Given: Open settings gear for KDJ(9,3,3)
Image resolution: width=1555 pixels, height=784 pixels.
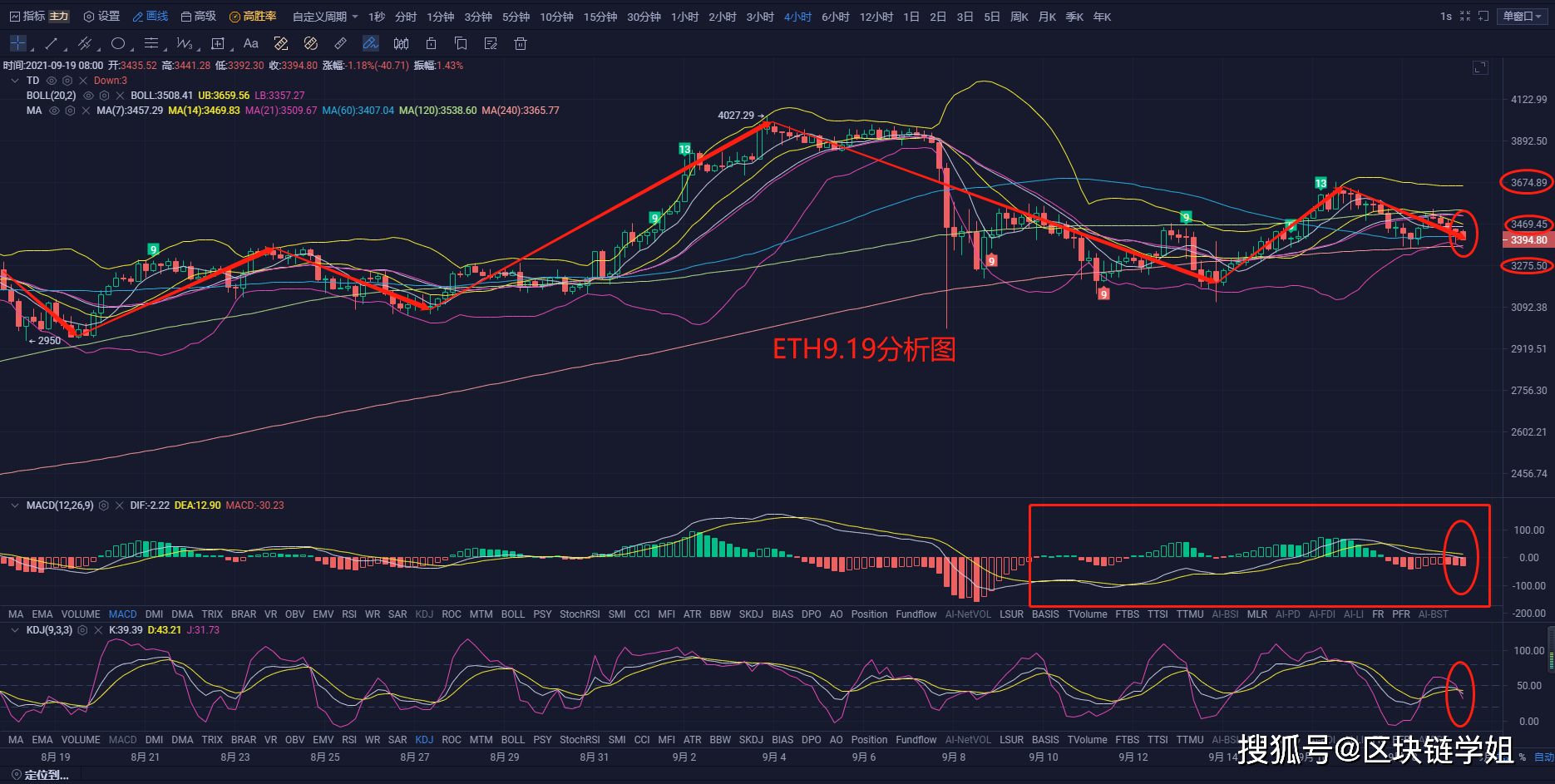Looking at the screenshot, I should click(x=82, y=630).
